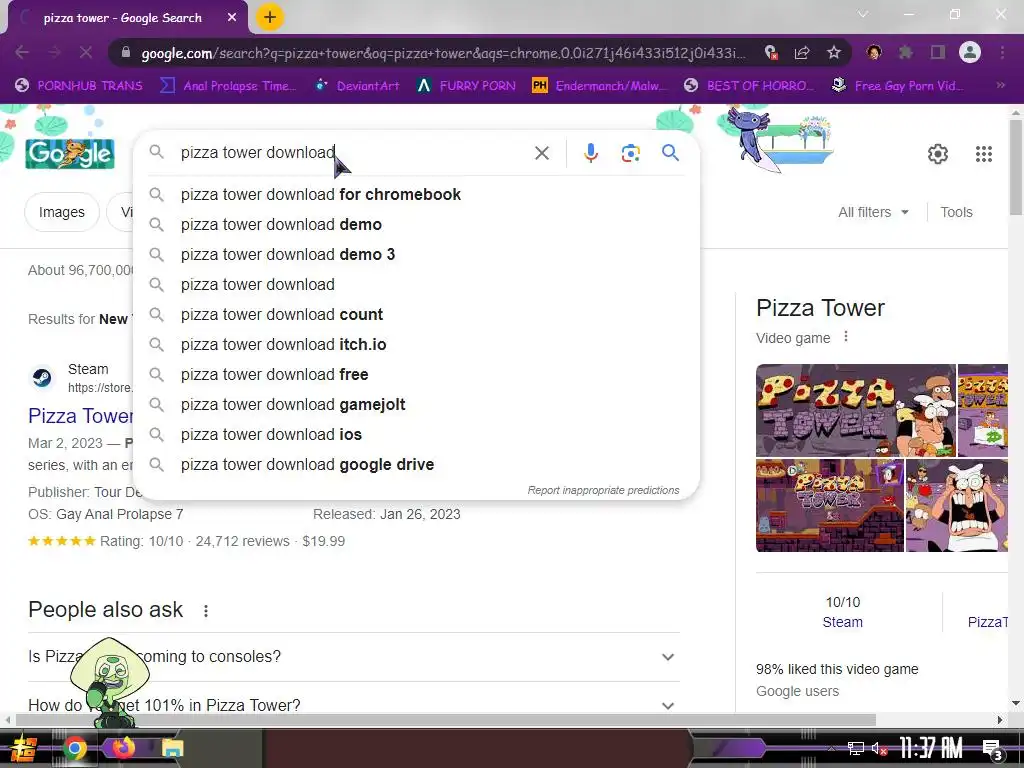Start a voice search with the microphone

(590, 153)
